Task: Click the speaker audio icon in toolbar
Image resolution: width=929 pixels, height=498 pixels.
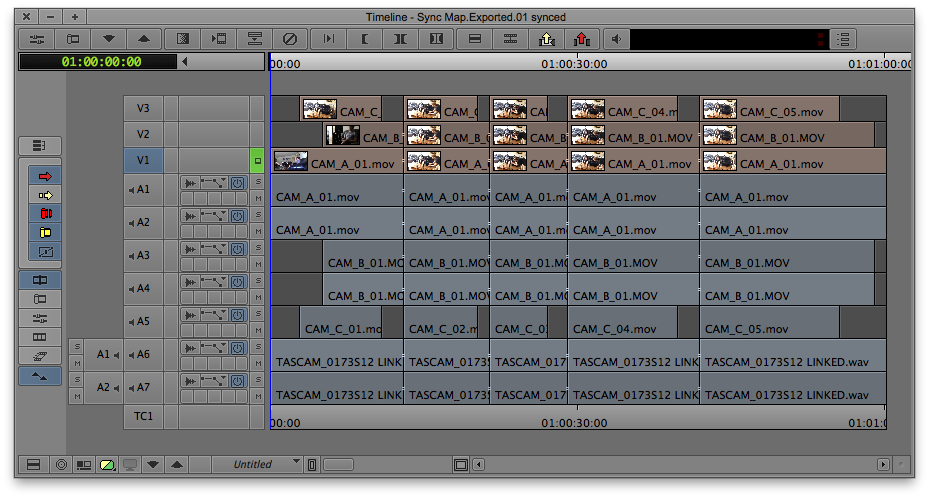Action: click(x=617, y=40)
